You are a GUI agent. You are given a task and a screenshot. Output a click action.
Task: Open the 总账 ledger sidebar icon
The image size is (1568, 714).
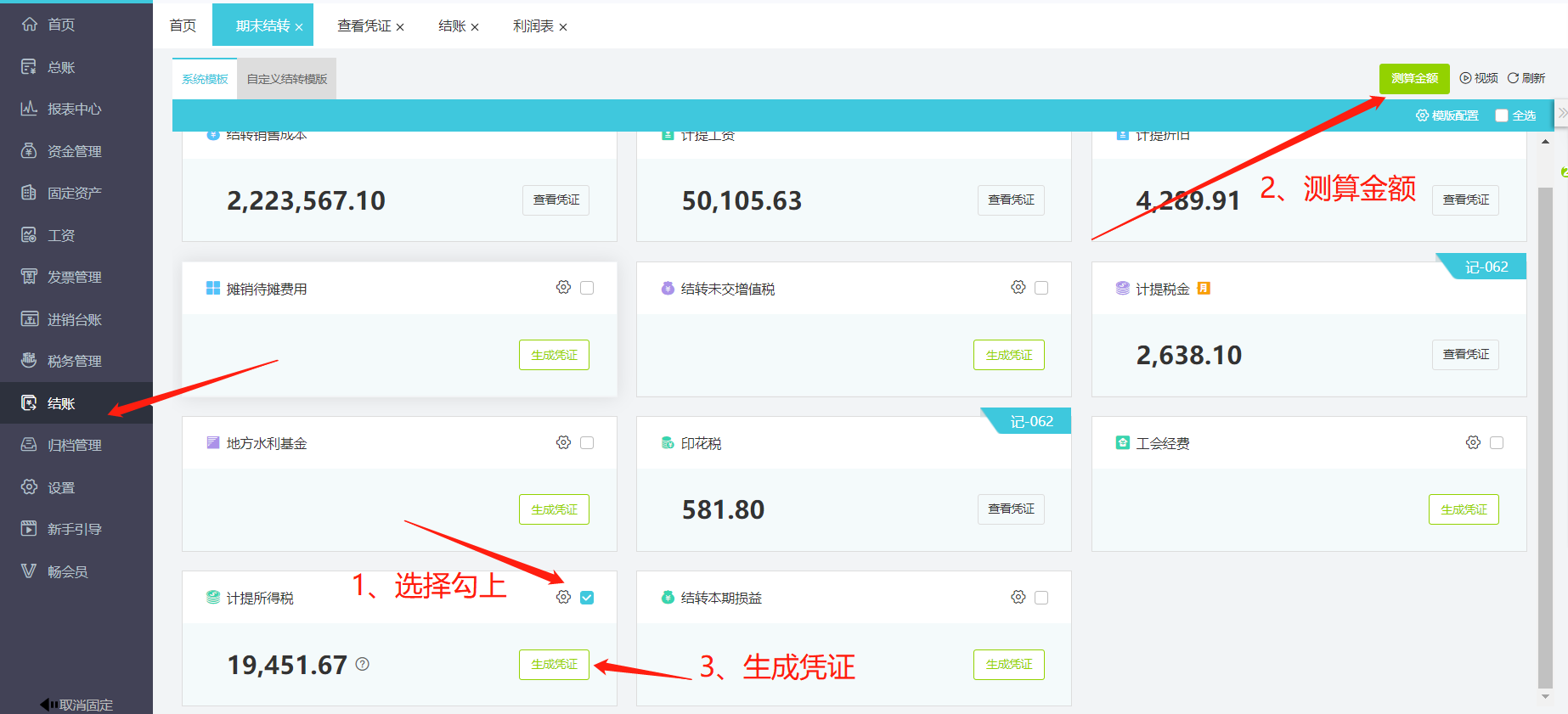(x=29, y=66)
